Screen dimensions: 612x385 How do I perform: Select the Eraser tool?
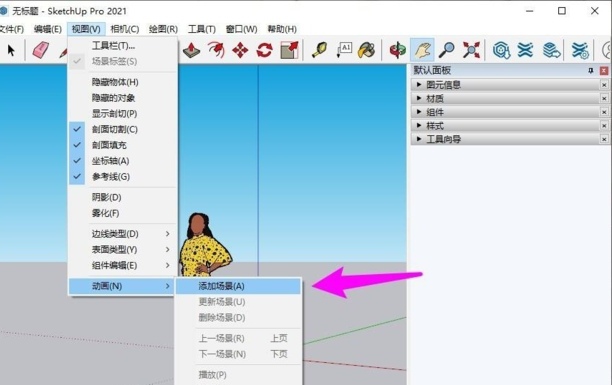(x=41, y=50)
